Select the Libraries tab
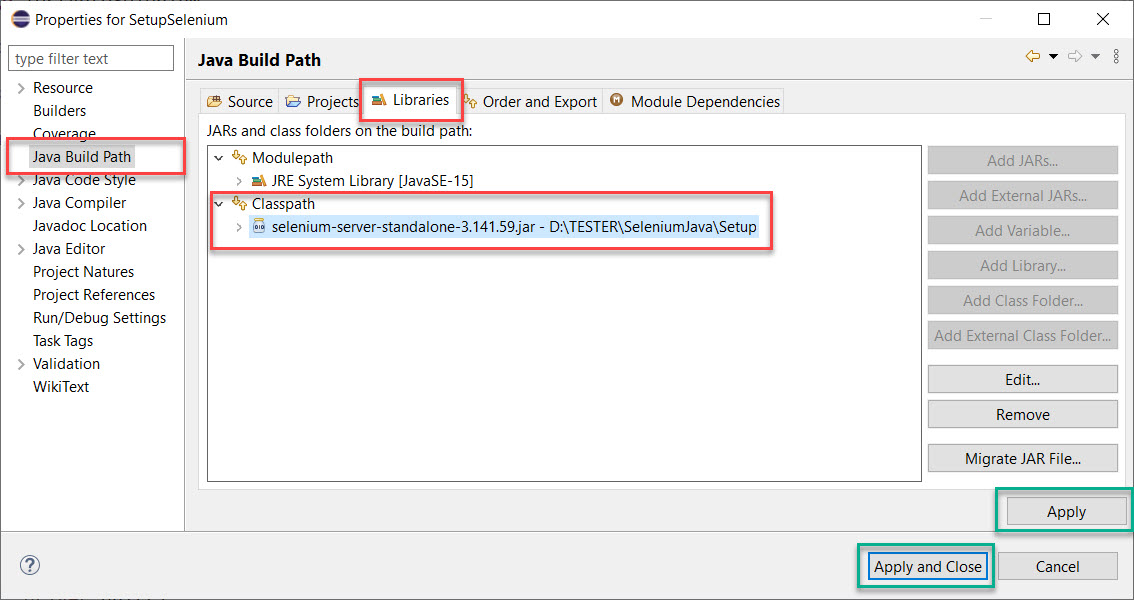Viewport: 1134px width, 600px height. pyautogui.click(x=410, y=100)
